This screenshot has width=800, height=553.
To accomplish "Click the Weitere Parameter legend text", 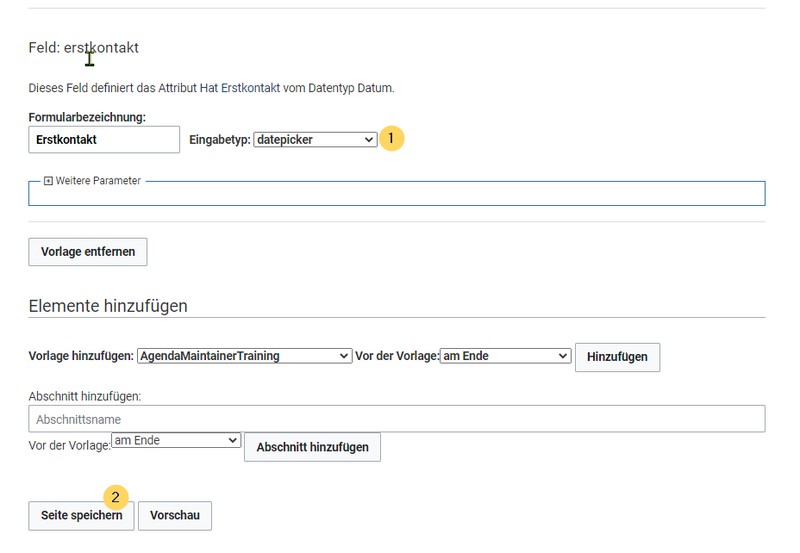I will (x=98, y=181).
